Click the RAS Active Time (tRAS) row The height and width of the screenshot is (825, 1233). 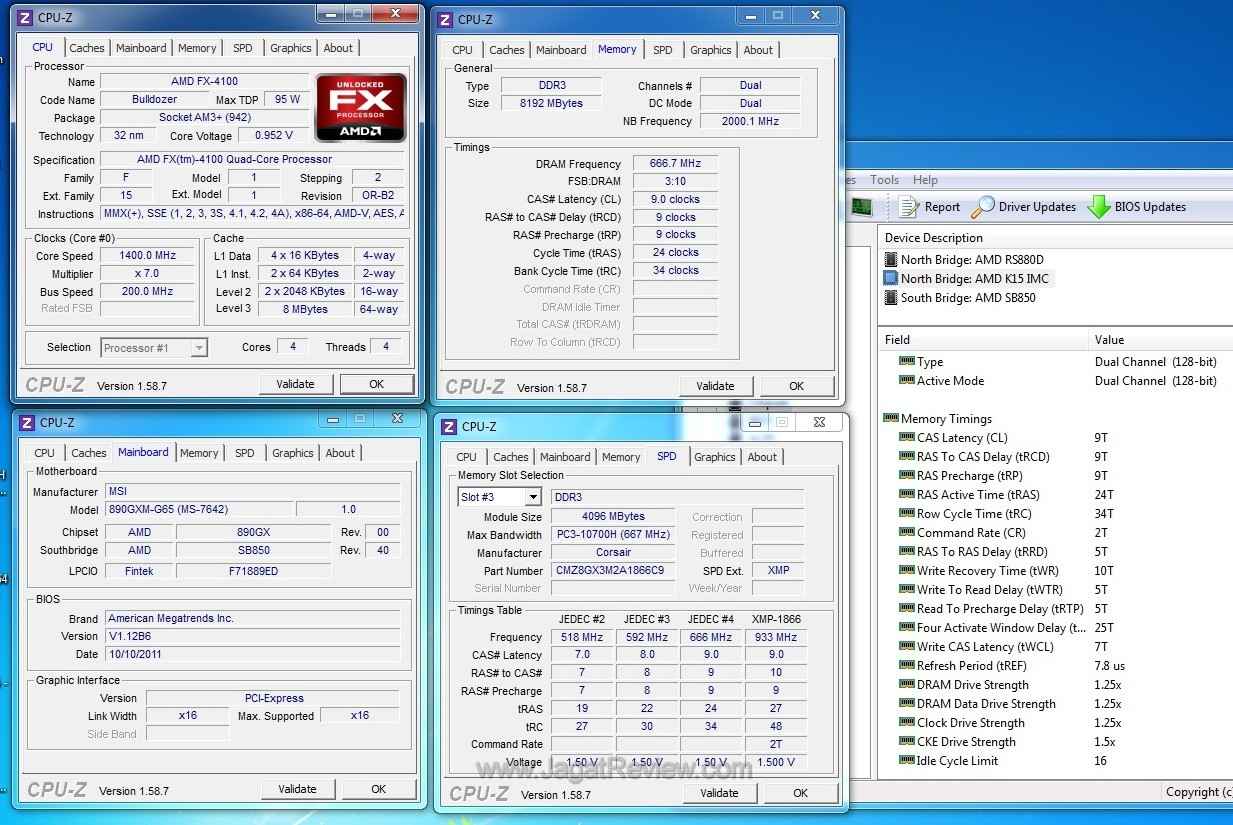[x=1055, y=494]
